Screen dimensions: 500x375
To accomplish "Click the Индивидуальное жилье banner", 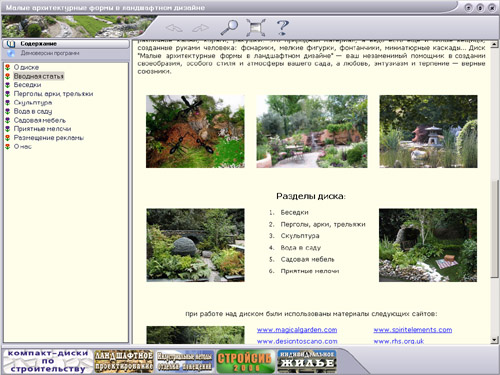I will 307,361.
